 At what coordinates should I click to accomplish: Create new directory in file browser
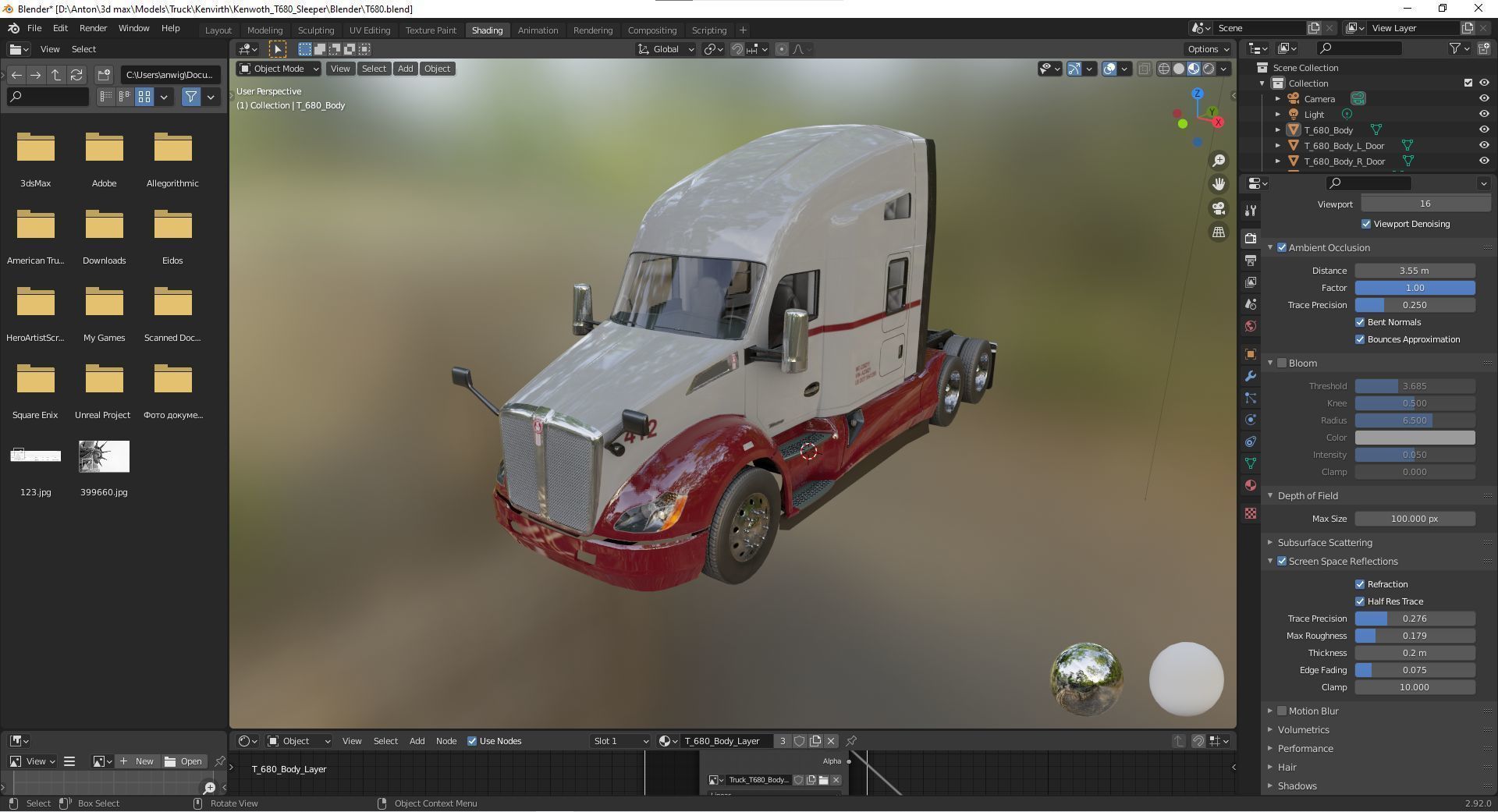(x=104, y=75)
